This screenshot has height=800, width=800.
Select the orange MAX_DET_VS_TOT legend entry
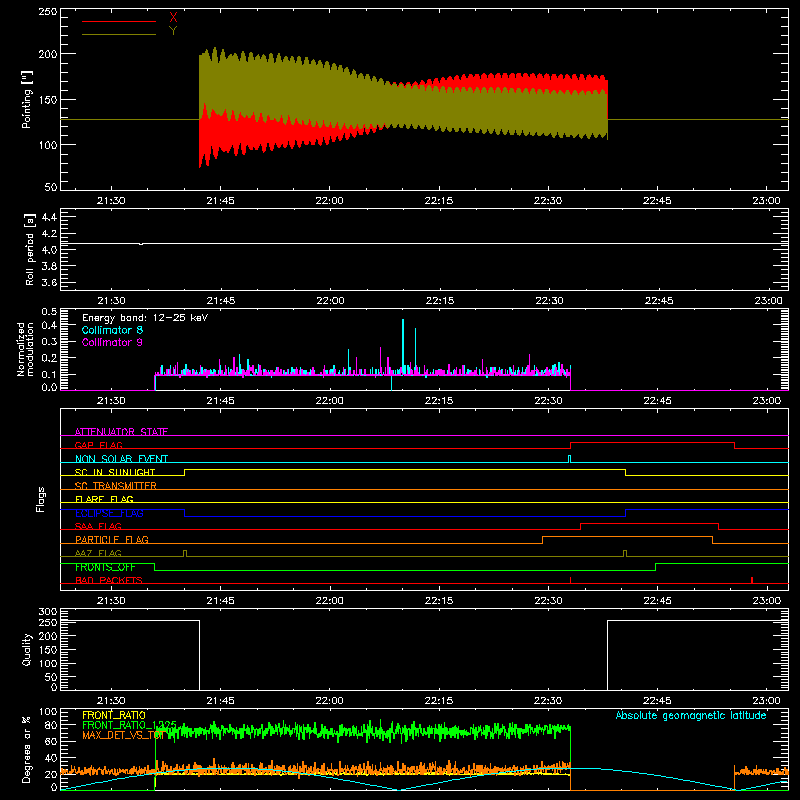coord(122,735)
